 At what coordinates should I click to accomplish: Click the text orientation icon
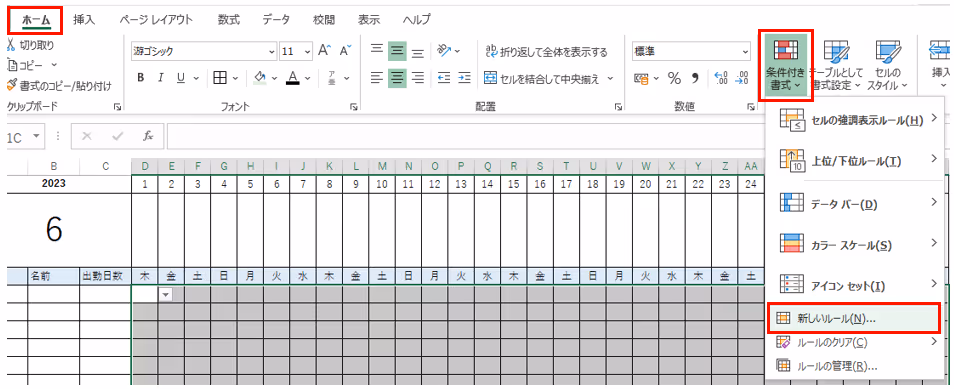pyautogui.click(x=445, y=51)
